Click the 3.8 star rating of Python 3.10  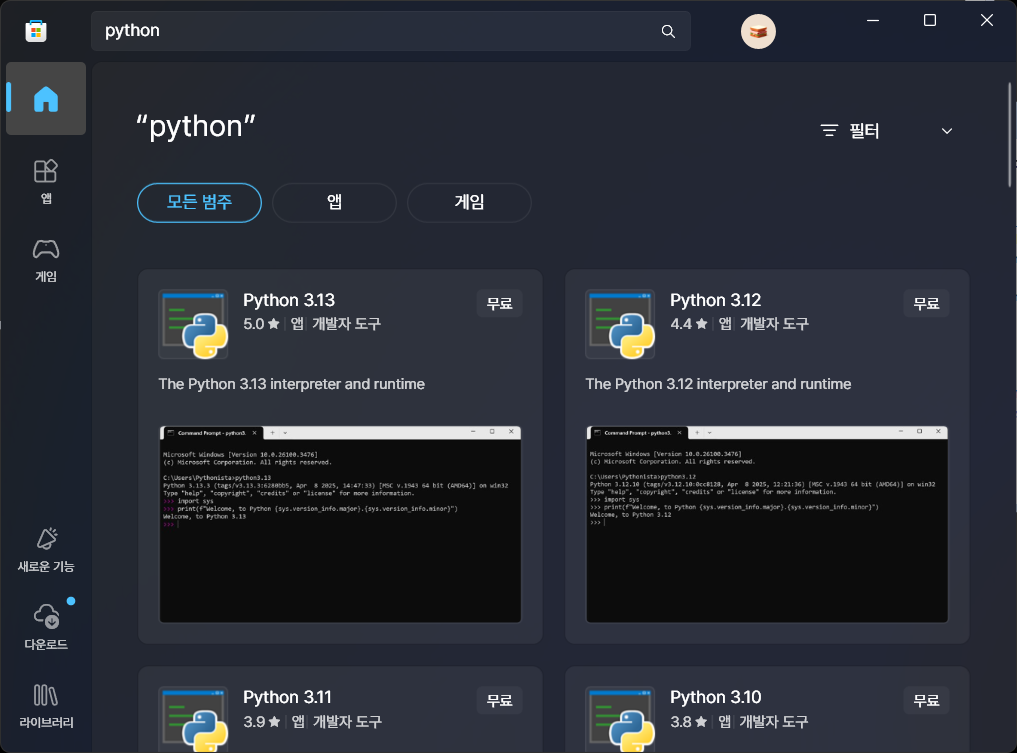point(688,721)
